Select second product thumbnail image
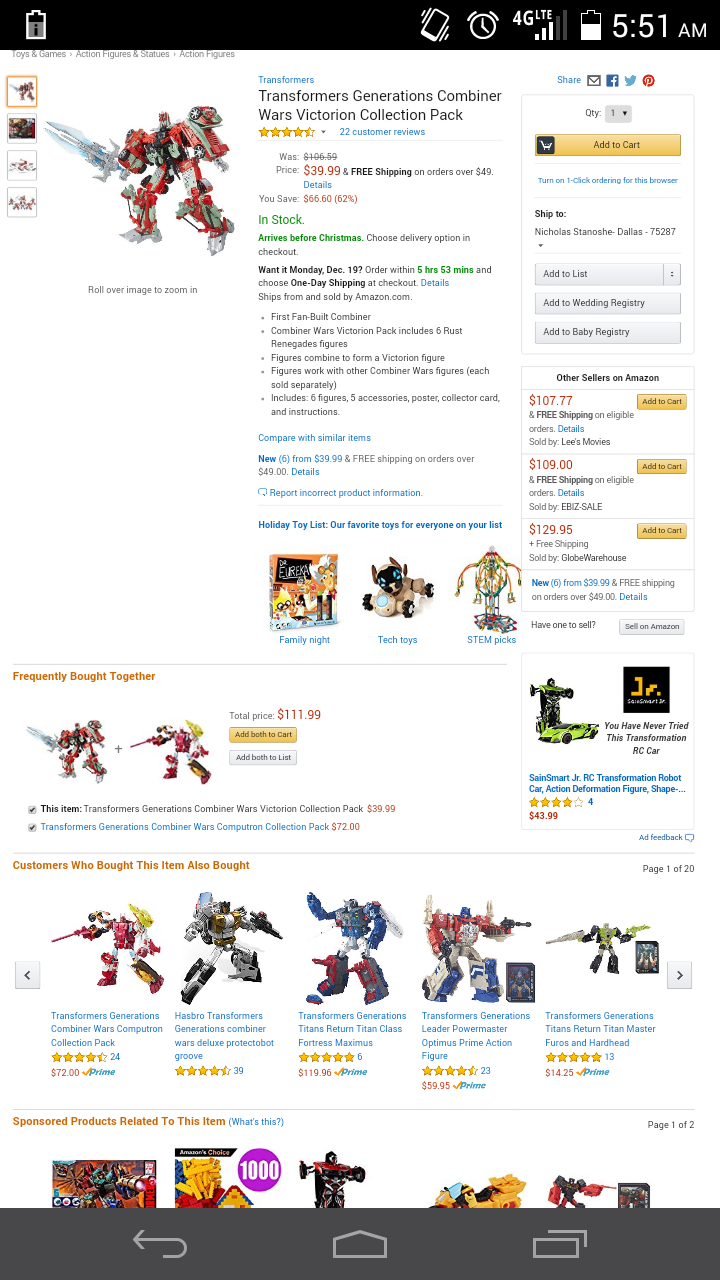Image resolution: width=720 pixels, height=1280 pixels. click(x=22, y=128)
